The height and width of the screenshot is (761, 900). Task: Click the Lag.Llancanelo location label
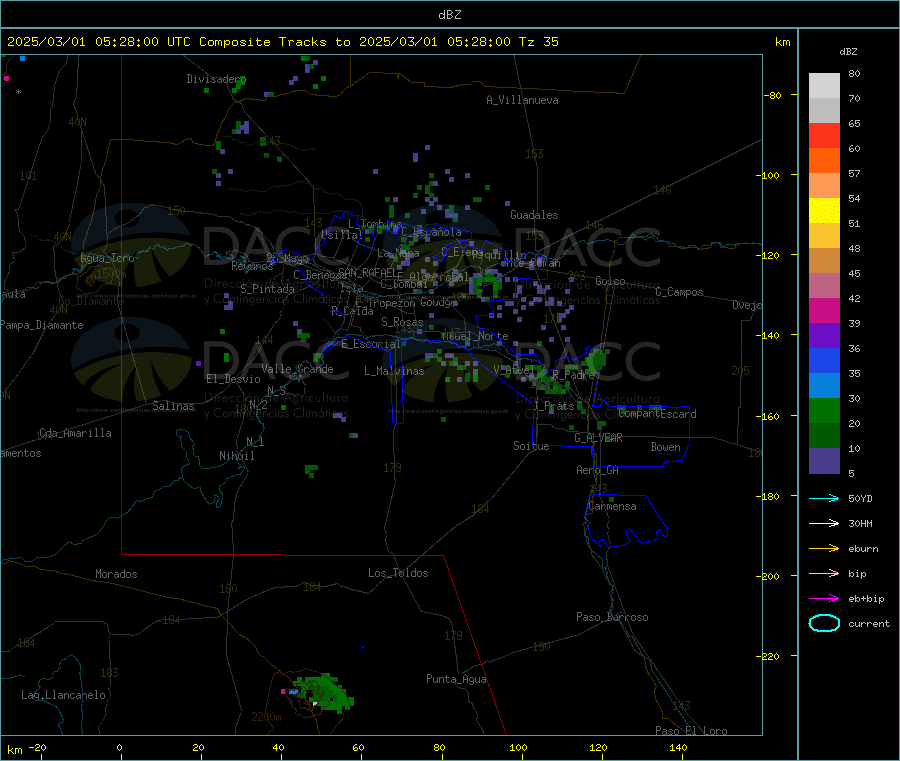pyautogui.click(x=63, y=695)
